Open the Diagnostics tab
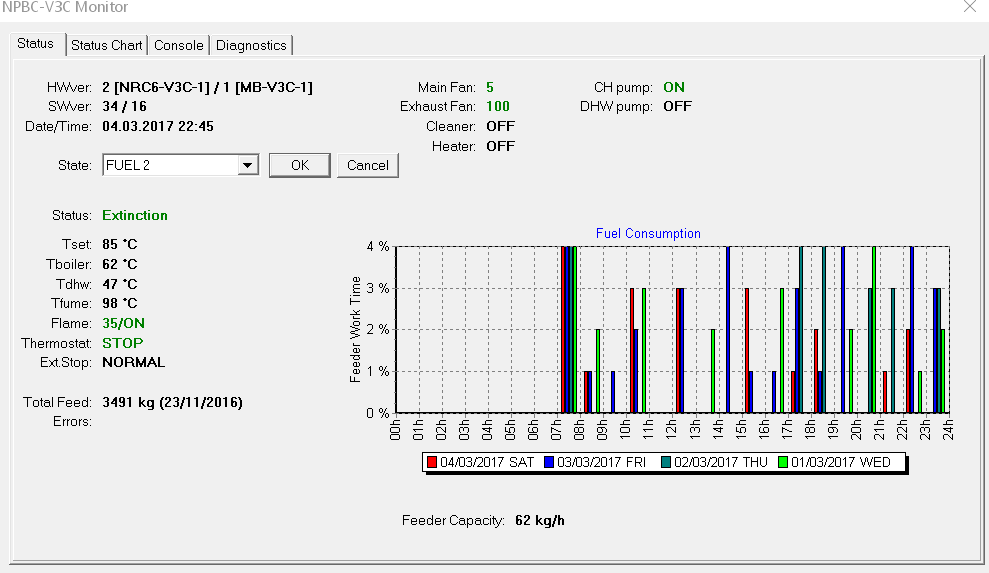The image size is (989, 573). (x=251, y=45)
